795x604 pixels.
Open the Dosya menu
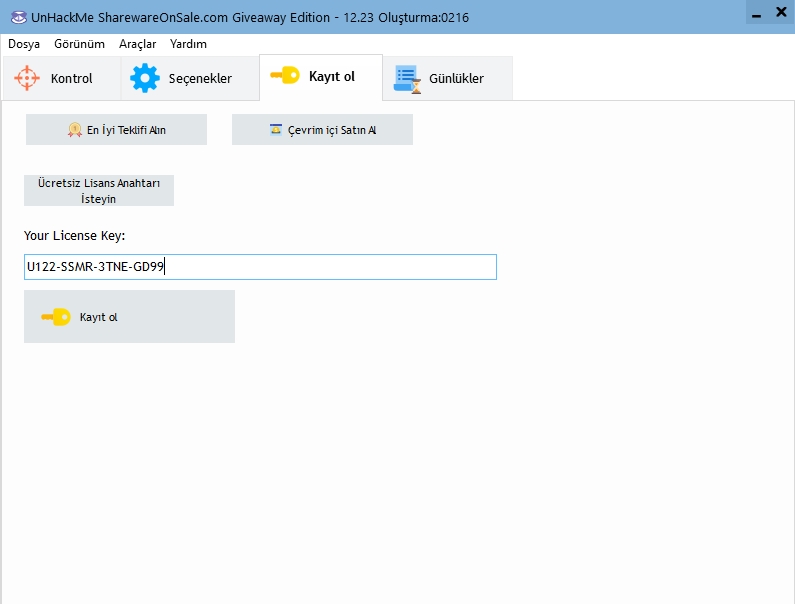(24, 44)
